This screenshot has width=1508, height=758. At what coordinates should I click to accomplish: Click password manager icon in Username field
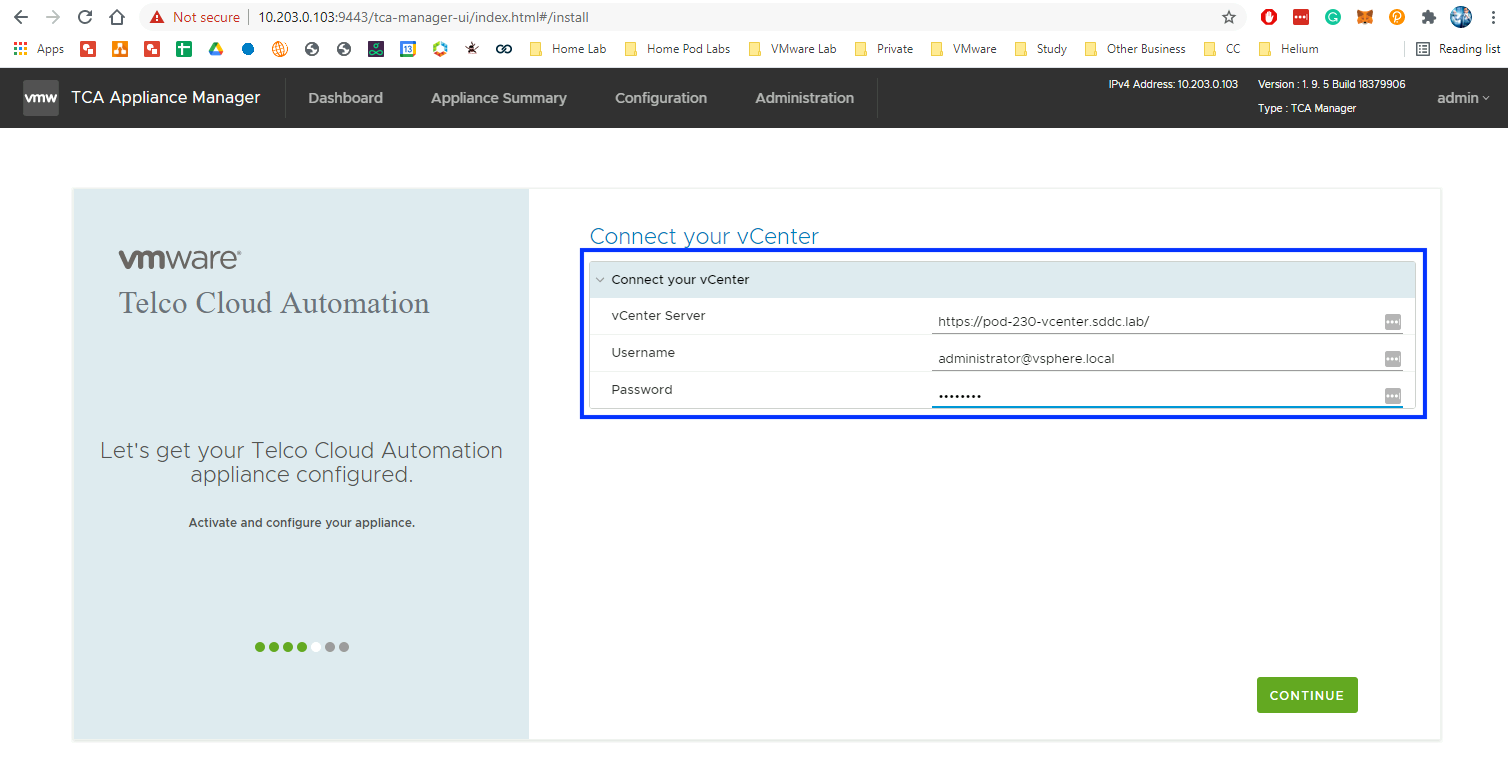(x=1392, y=359)
